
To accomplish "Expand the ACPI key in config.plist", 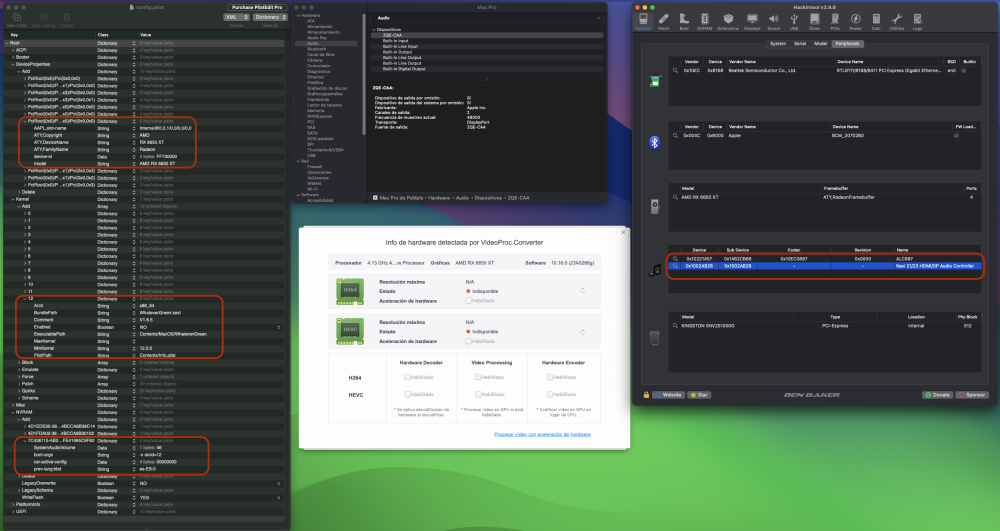I will (x=13, y=50).
